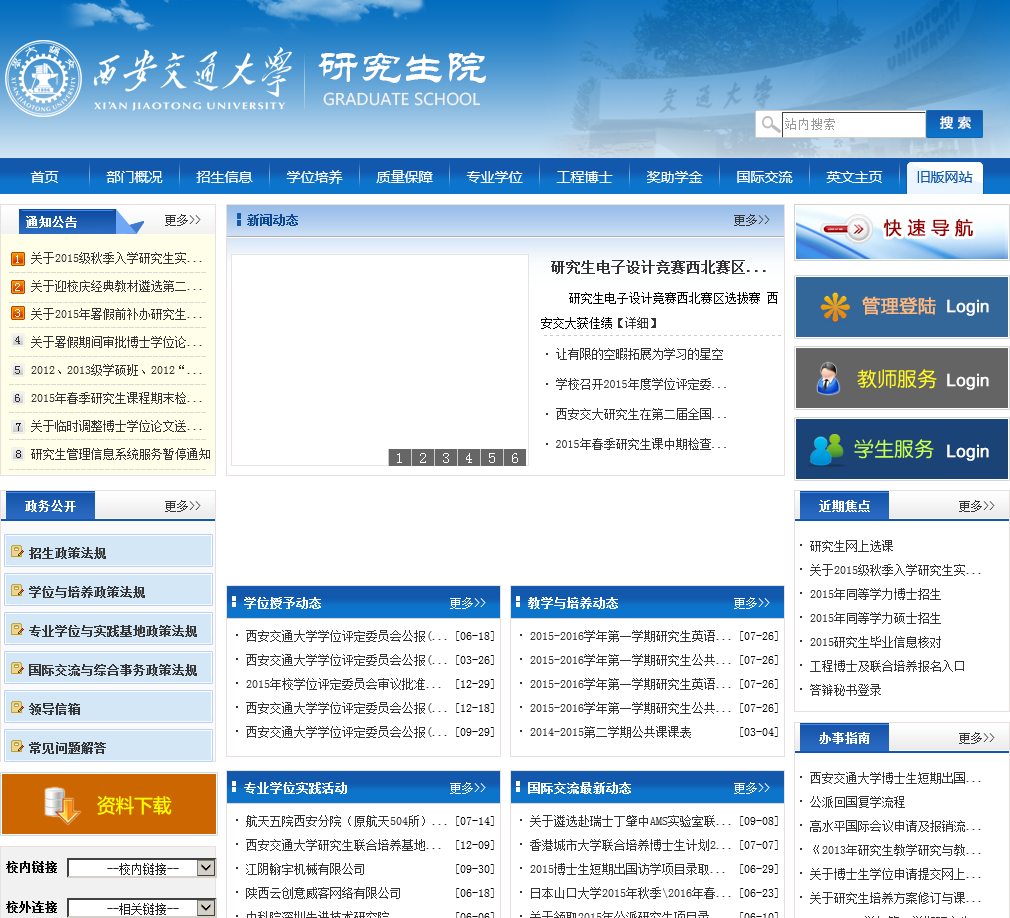Expand 更多 in 专业学位实践活动 panel
This screenshot has width=1010, height=918.
click(468, 788)
